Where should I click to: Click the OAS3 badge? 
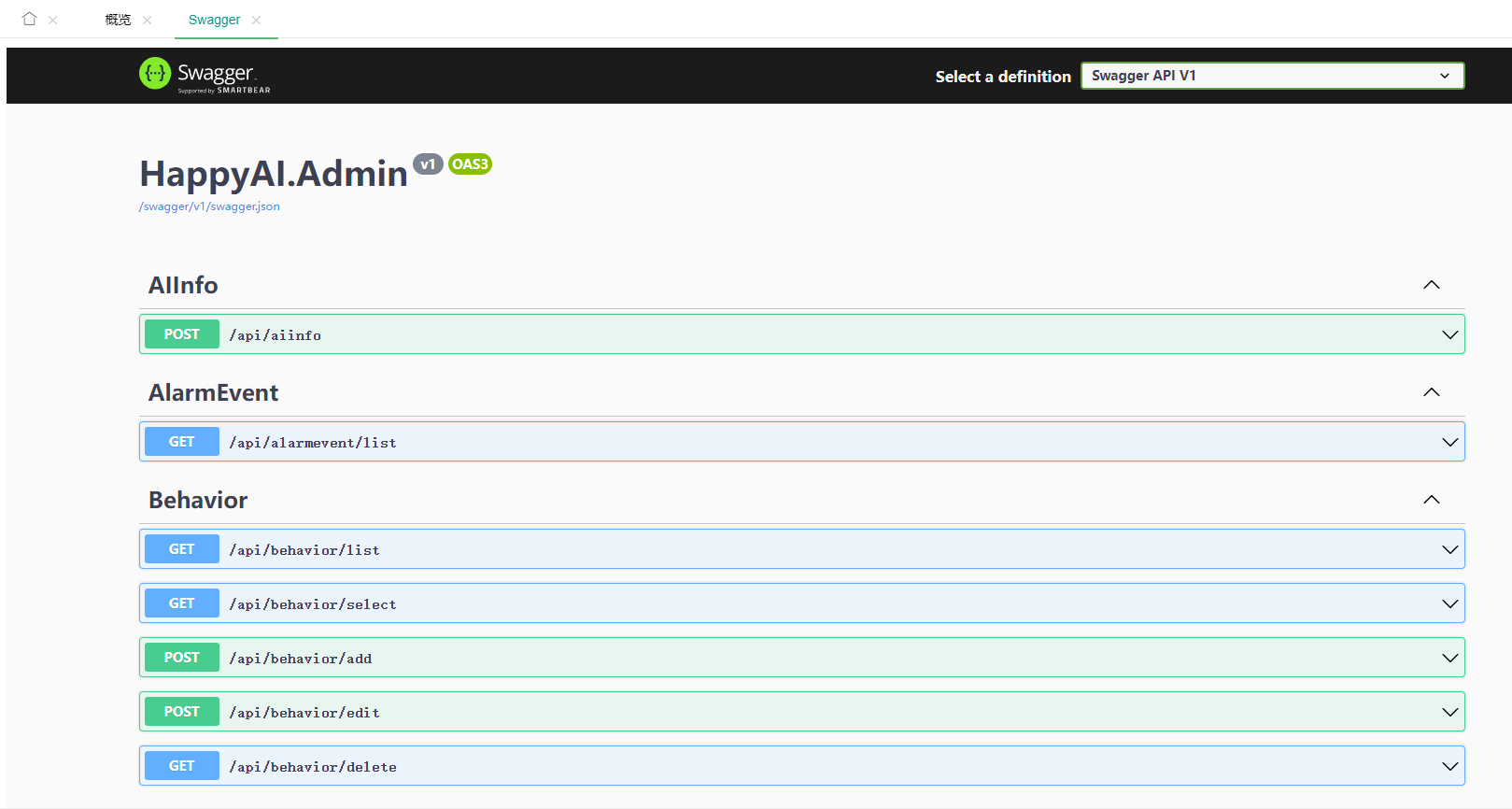[x=470, y=164]
